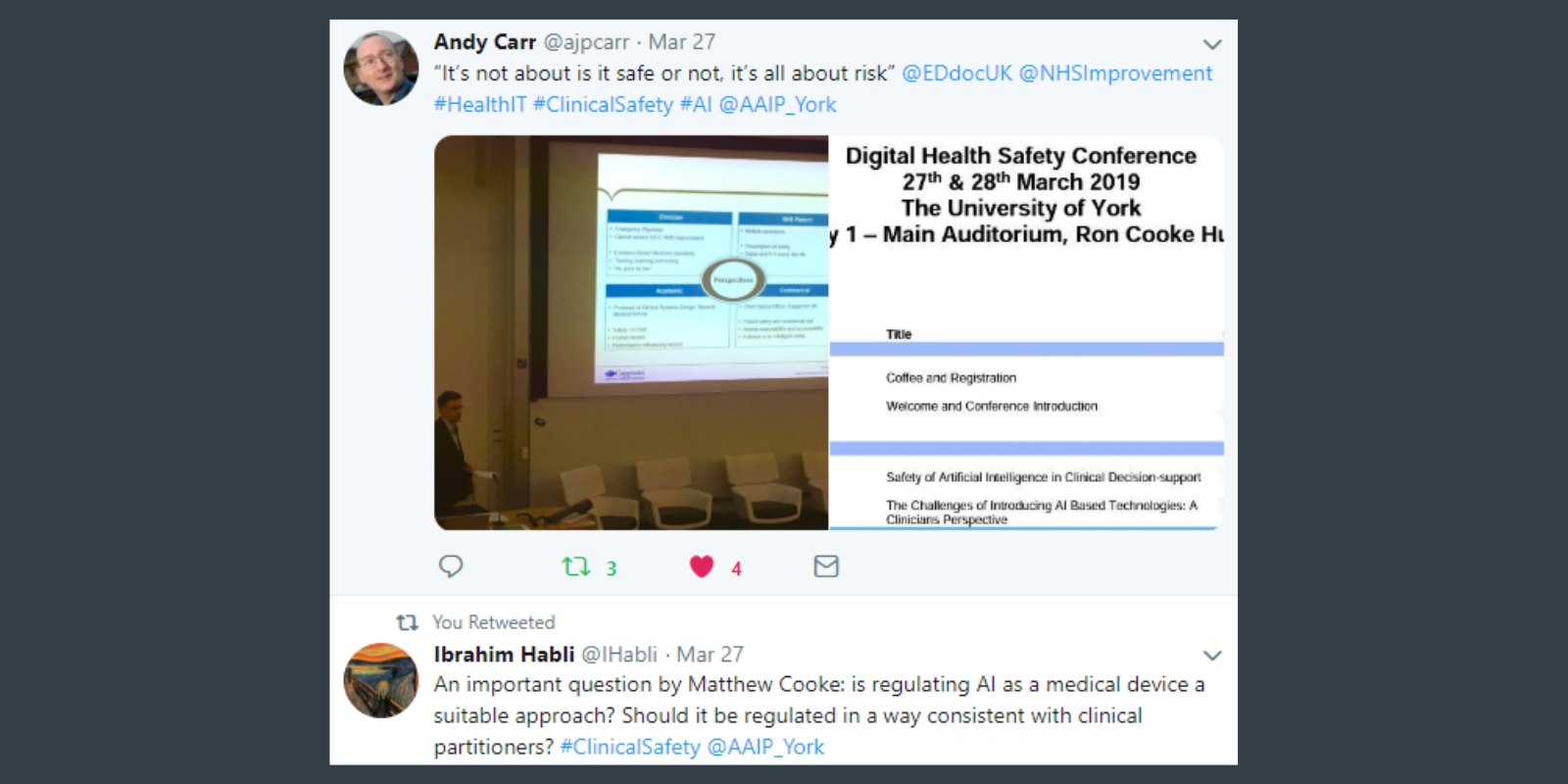The height and width of the screenshot is (784, 1568).
Task: Click the direct message envelope icon
Action: point(826,566)
